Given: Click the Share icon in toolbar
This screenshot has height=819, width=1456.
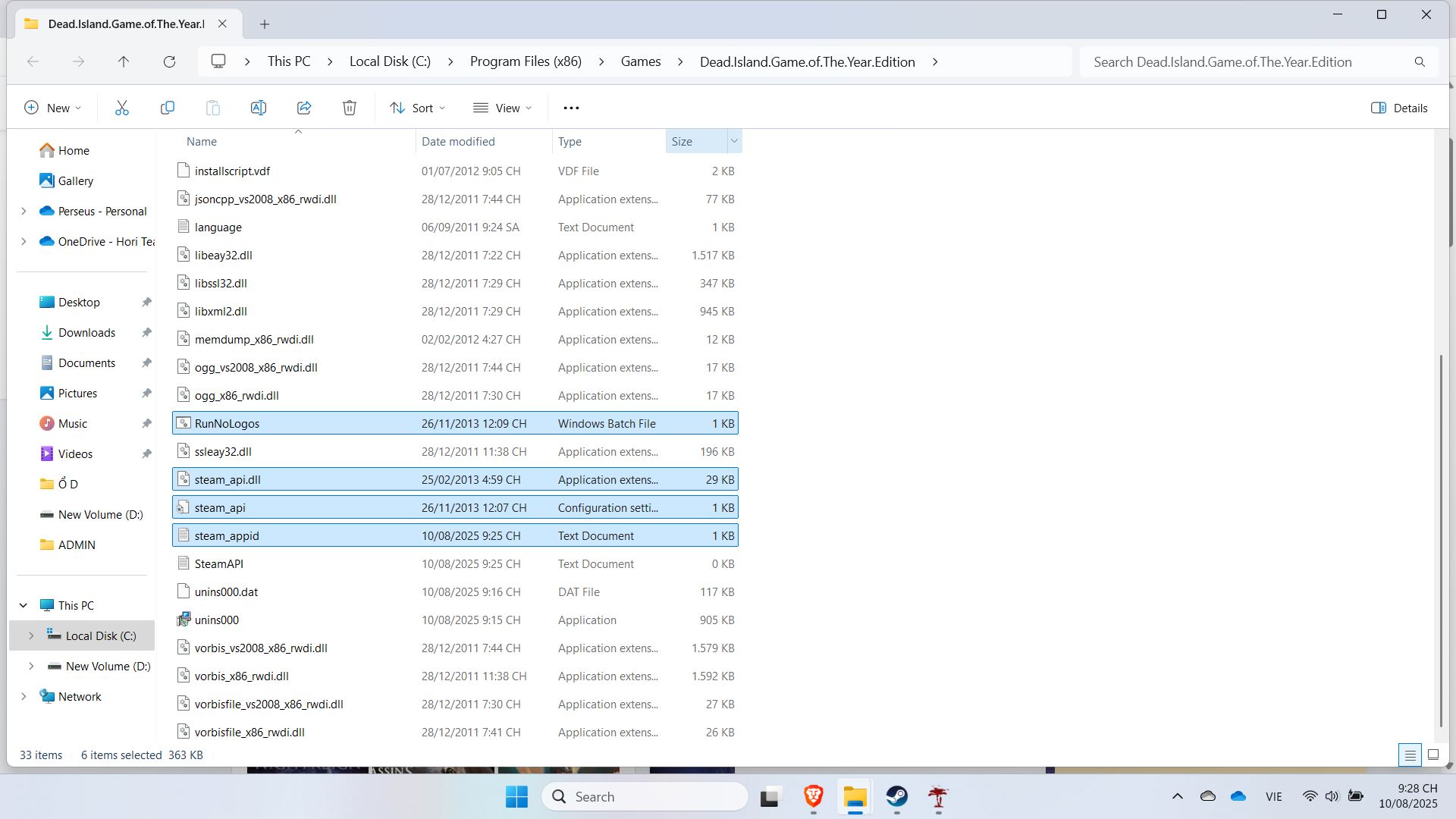Looking at the screenshot, I should pos(304,108).
